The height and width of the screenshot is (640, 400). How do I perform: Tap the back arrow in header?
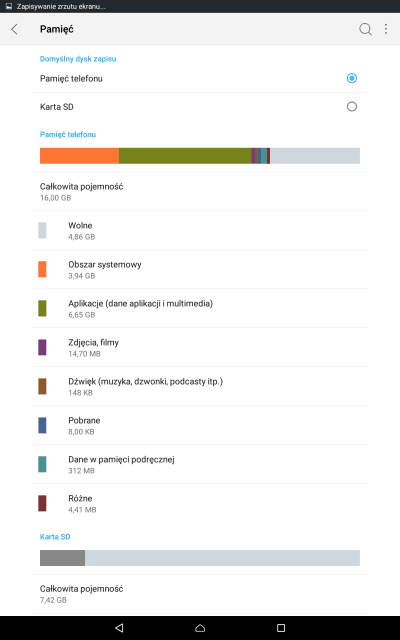15,29
